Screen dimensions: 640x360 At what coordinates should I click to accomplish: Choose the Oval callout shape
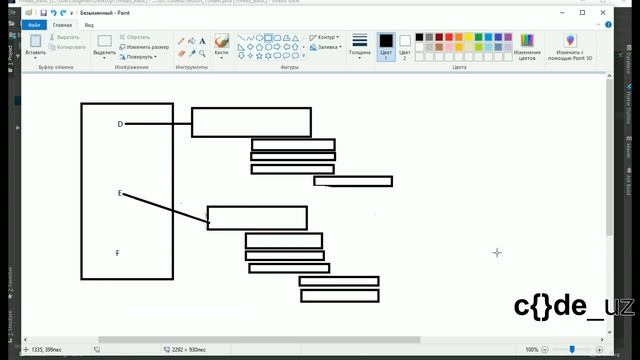pyautogui.click(x=286, y=56)
